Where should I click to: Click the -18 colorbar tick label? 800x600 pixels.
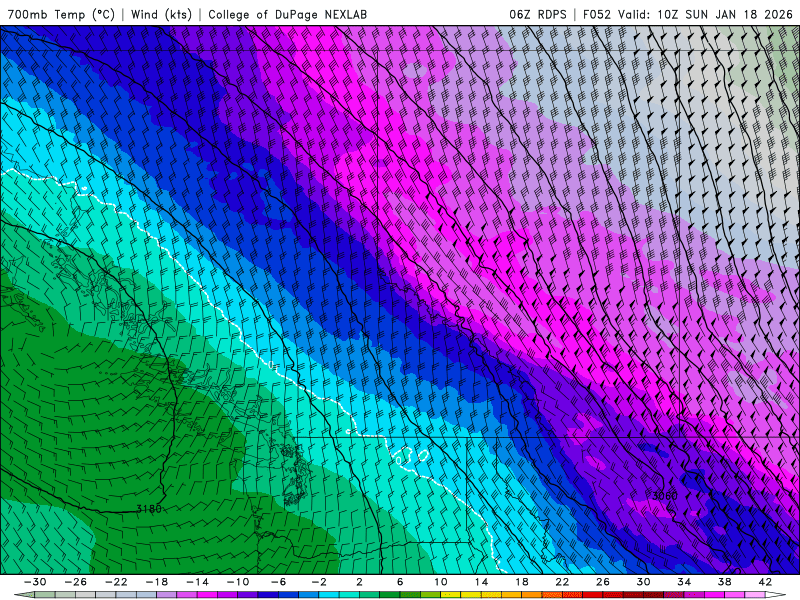coord(157,582)
